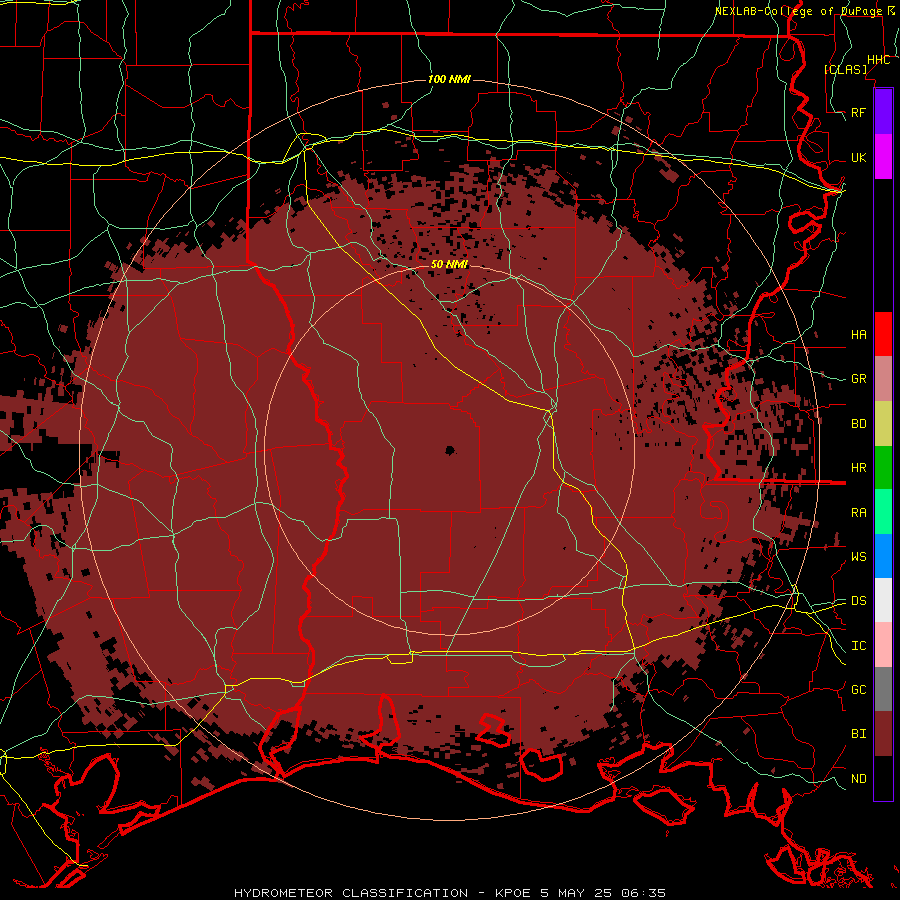900x900 pixels.
Task: Click the 'RA' legend label
Action: coord(859,513)
